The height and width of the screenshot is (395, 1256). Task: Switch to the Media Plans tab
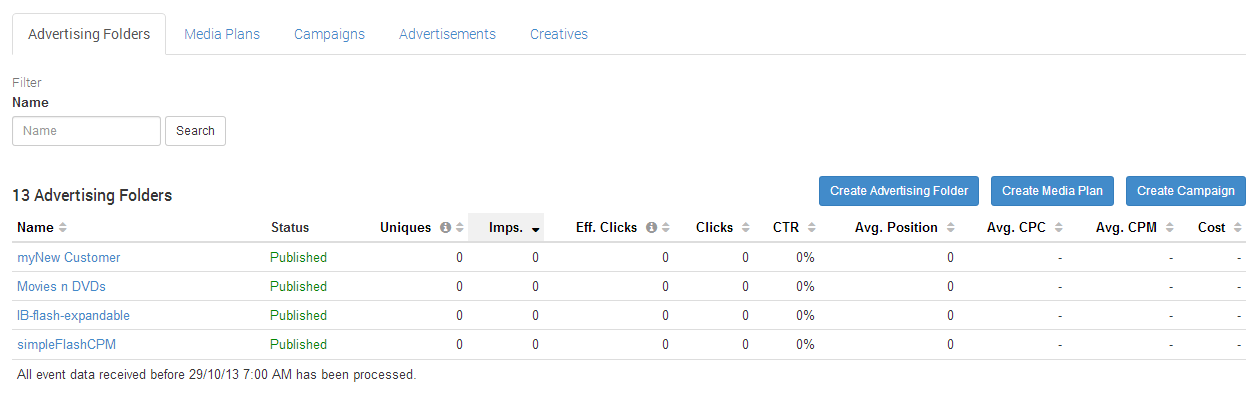click(x=222, y=34)
